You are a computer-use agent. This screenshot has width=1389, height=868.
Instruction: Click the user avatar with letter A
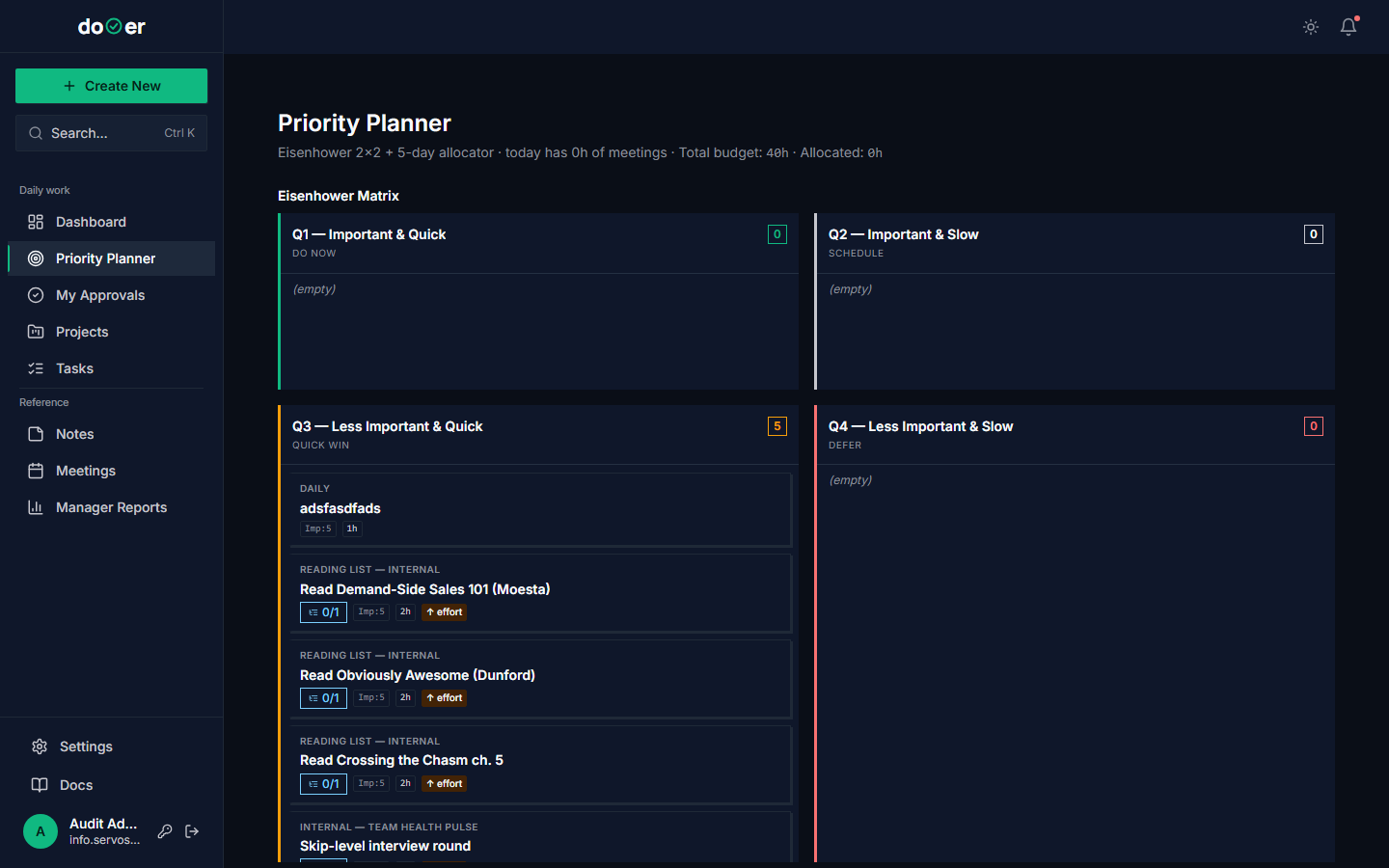pos(41,831)
